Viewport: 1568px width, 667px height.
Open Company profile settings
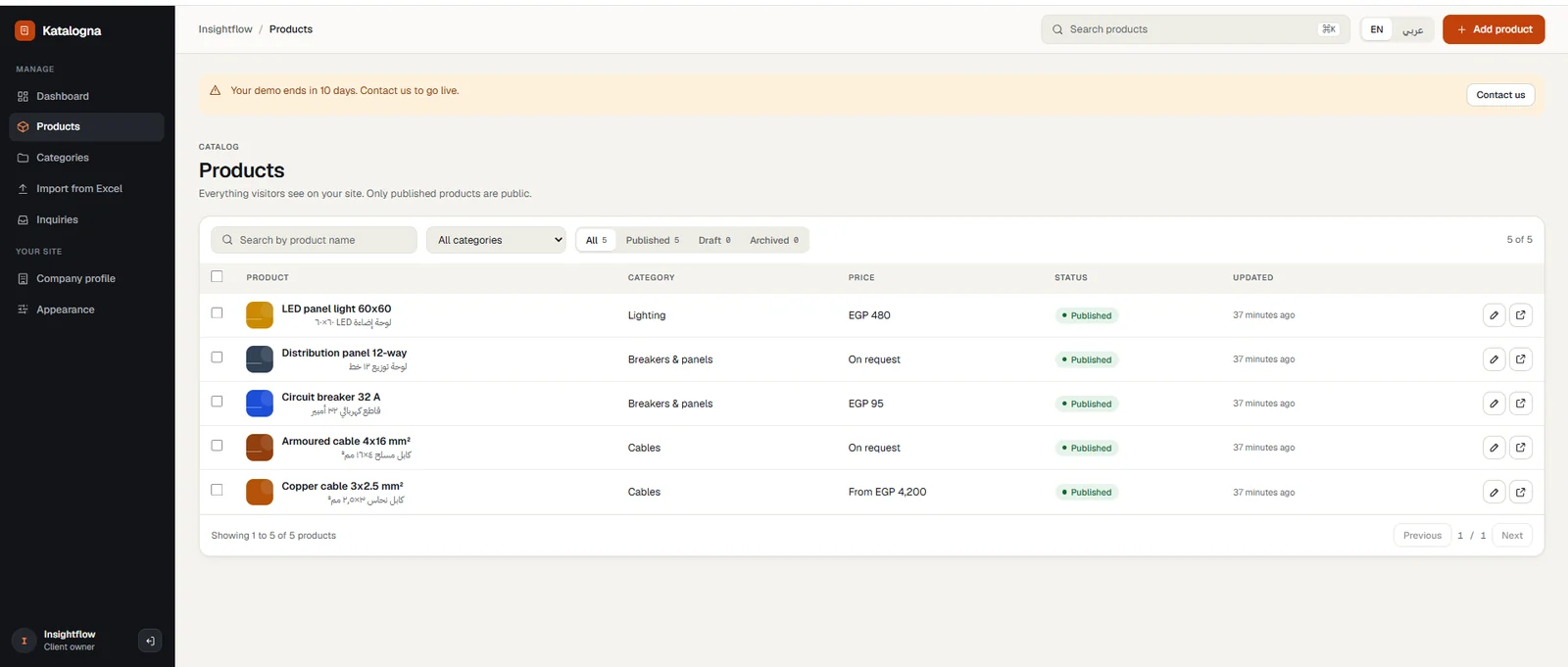[x=86, y=279]
